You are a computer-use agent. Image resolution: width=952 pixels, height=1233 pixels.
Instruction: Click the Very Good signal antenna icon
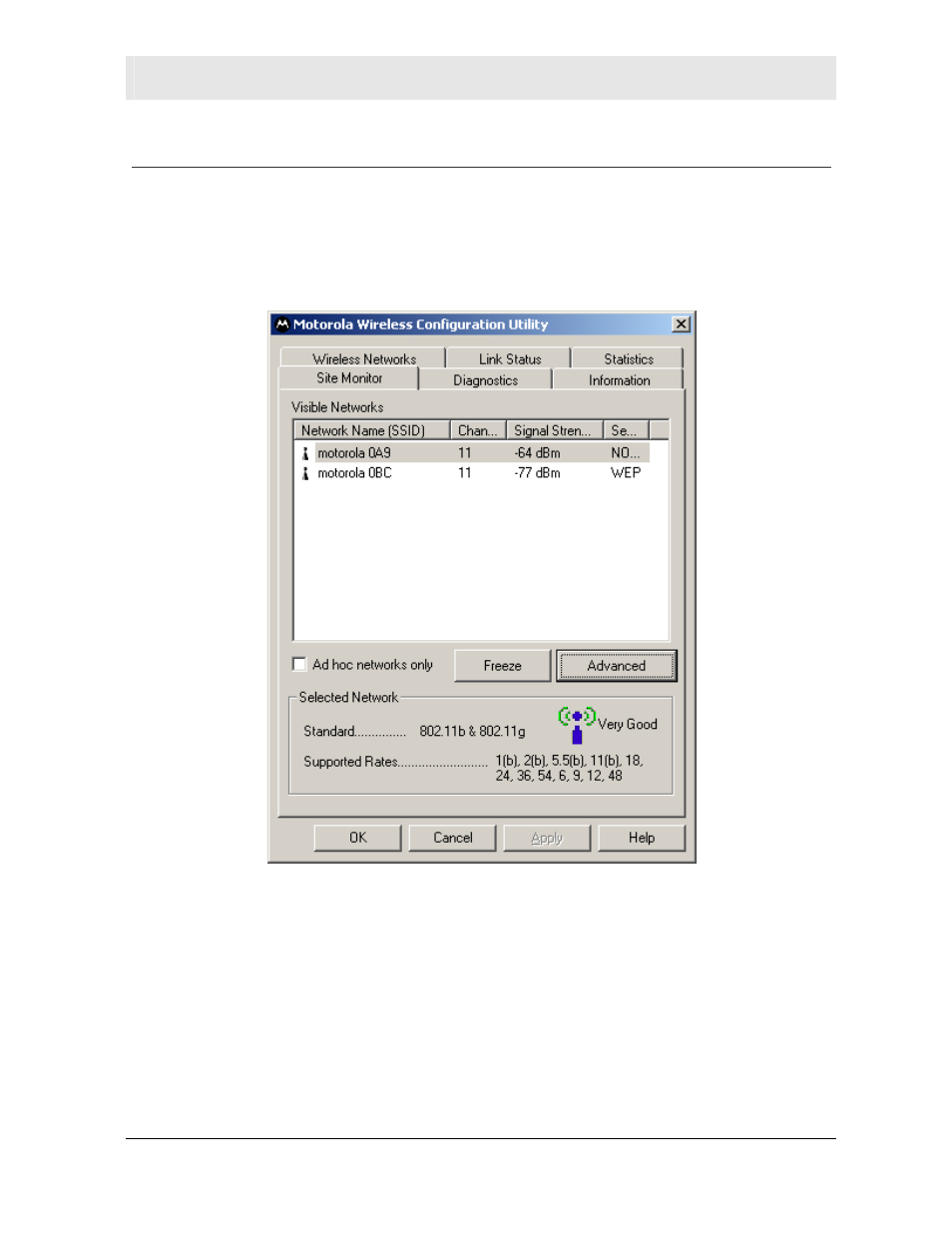[577, 725]
